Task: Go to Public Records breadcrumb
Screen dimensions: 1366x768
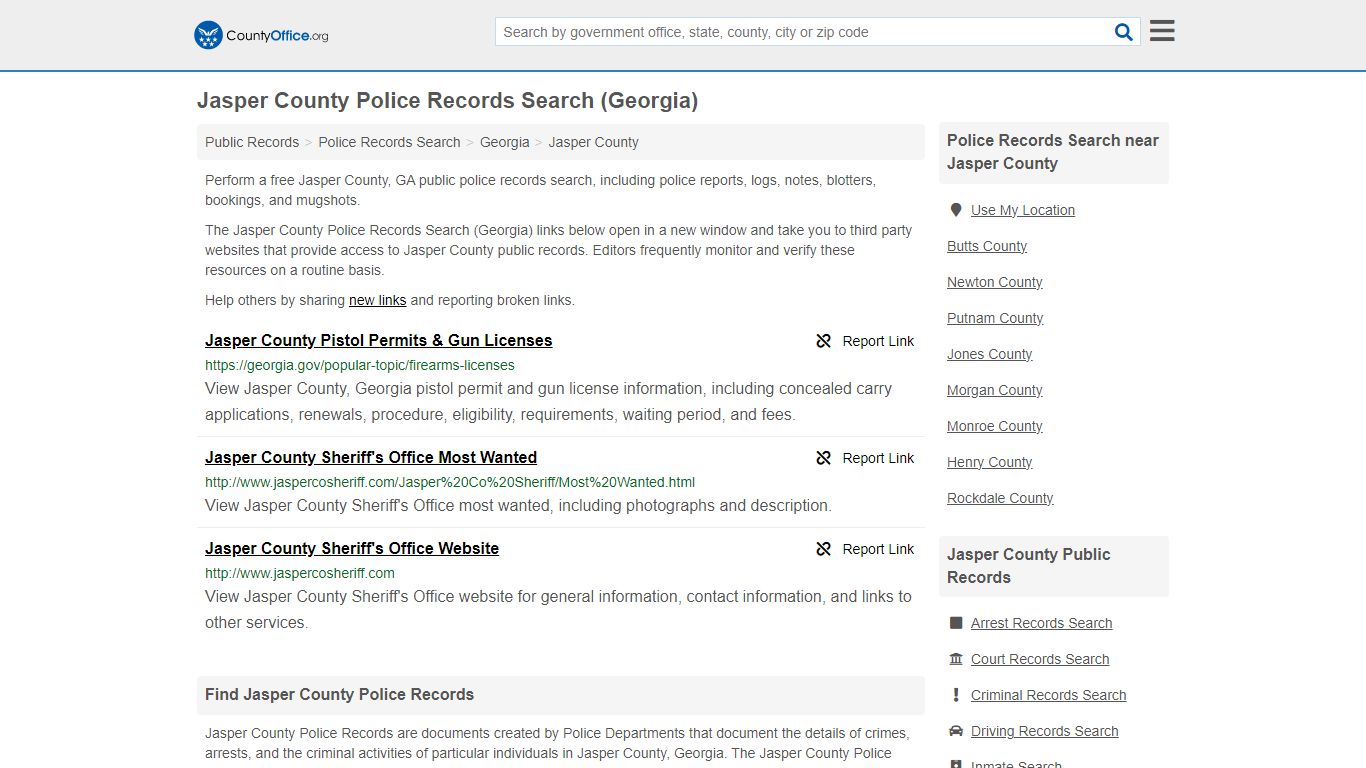Action: tap(252, 142)
